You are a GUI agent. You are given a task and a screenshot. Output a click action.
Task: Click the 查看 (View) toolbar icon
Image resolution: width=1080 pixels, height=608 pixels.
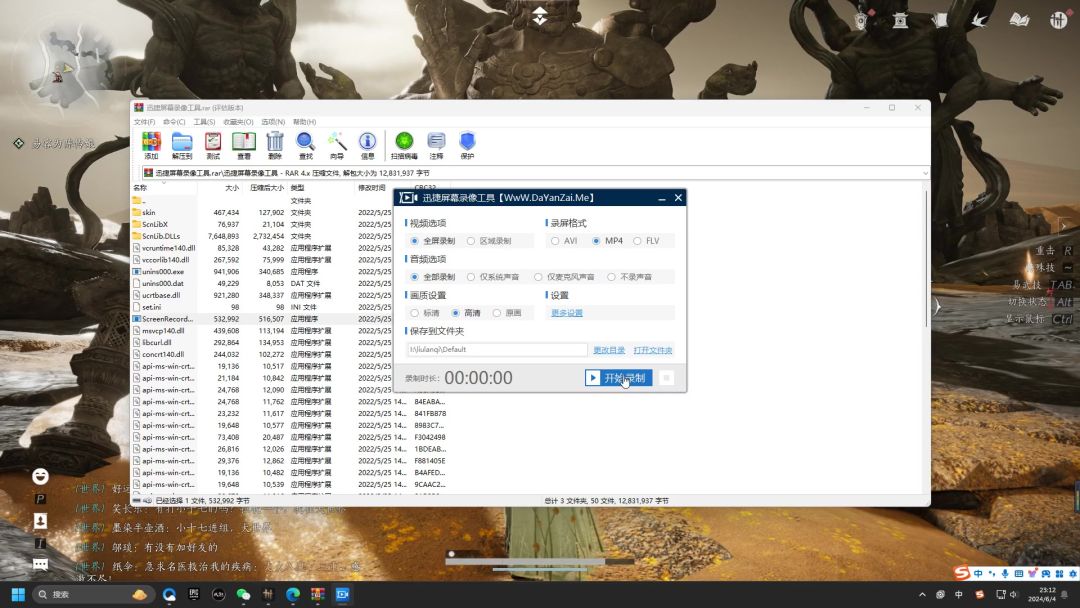point(244,145)
